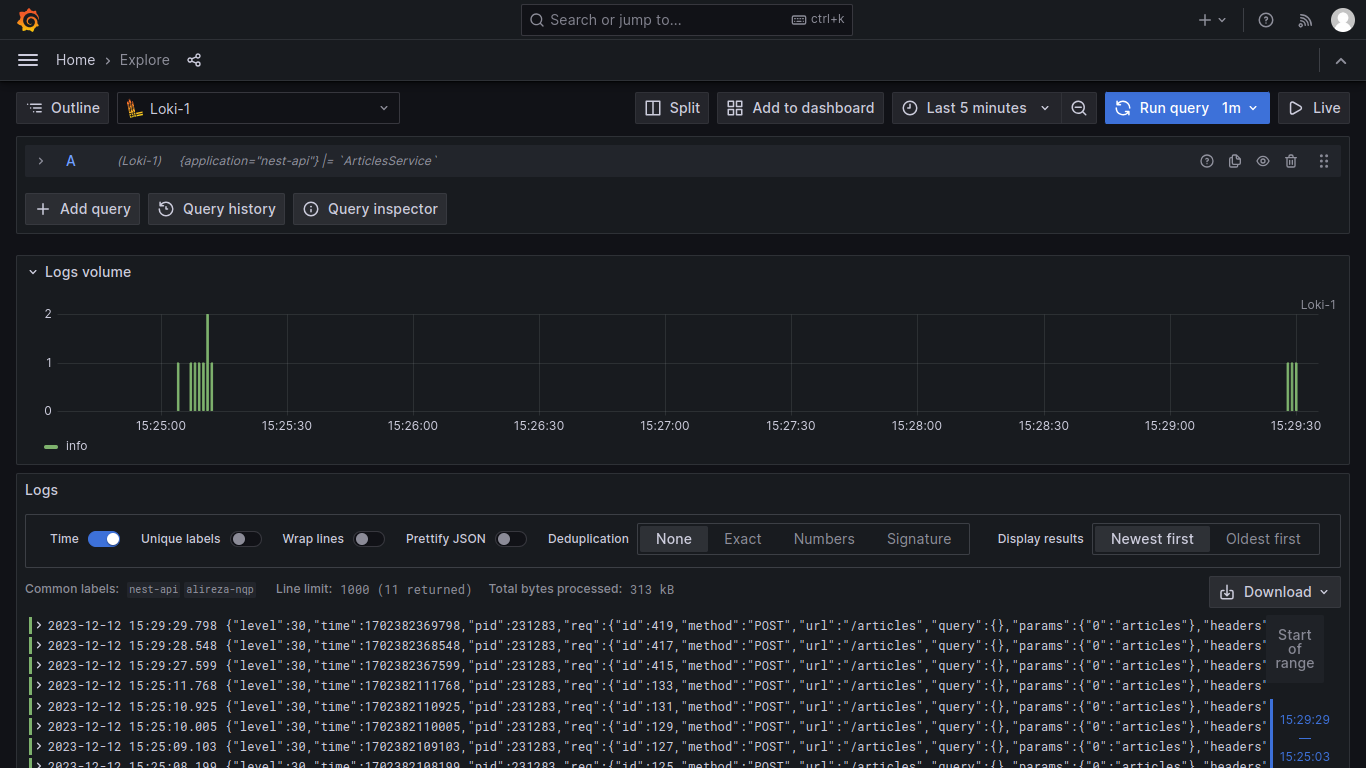Click Run query button
Image resolution: width=1366 pixels, height=768 pixels.
(1162, 108)
